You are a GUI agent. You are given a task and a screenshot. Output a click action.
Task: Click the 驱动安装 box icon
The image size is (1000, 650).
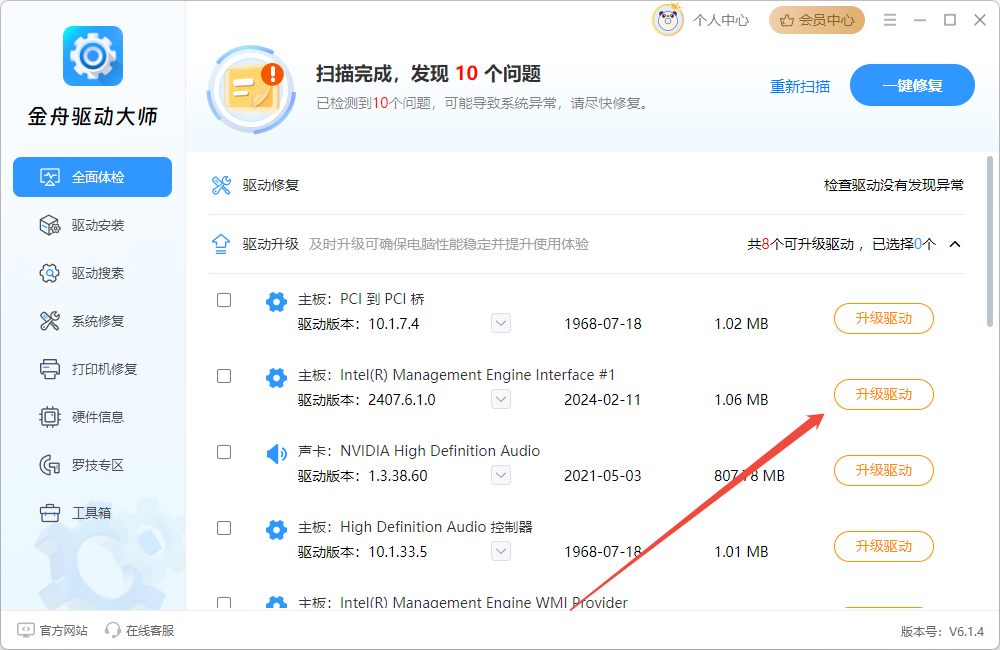point(50,225)
